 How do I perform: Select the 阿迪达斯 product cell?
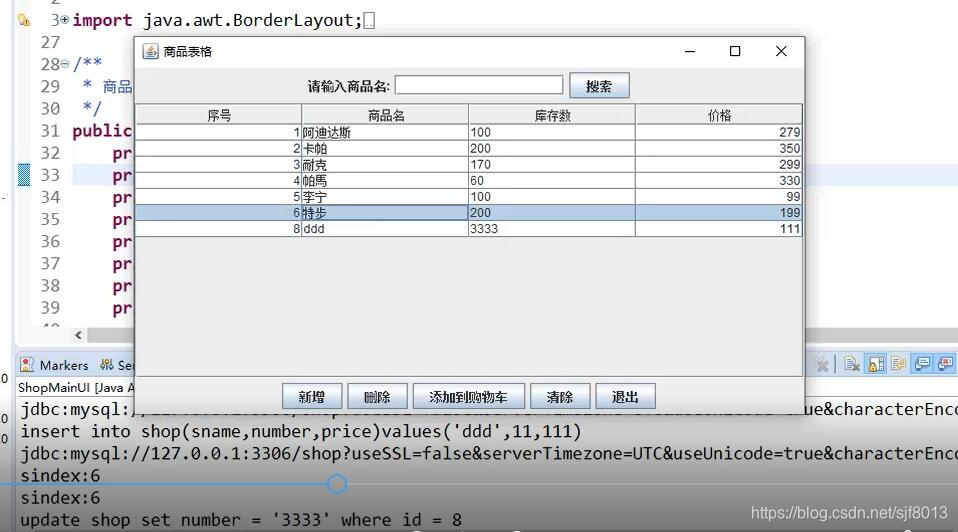(385, 133)
